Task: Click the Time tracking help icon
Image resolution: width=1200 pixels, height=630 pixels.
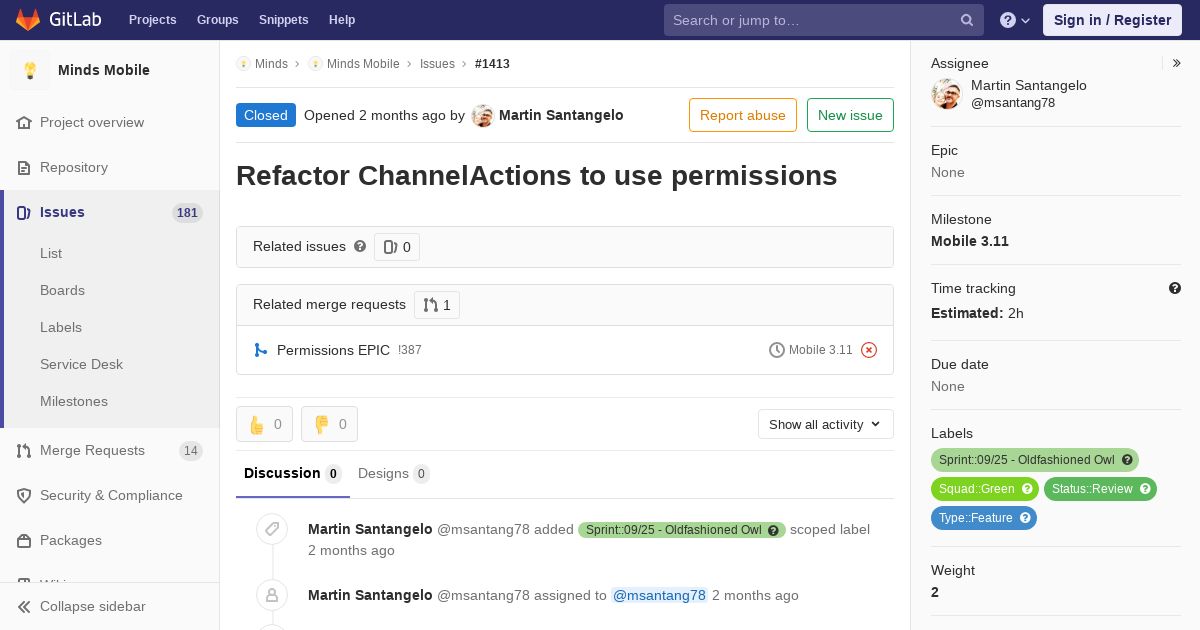Action: click(1175, 288)
